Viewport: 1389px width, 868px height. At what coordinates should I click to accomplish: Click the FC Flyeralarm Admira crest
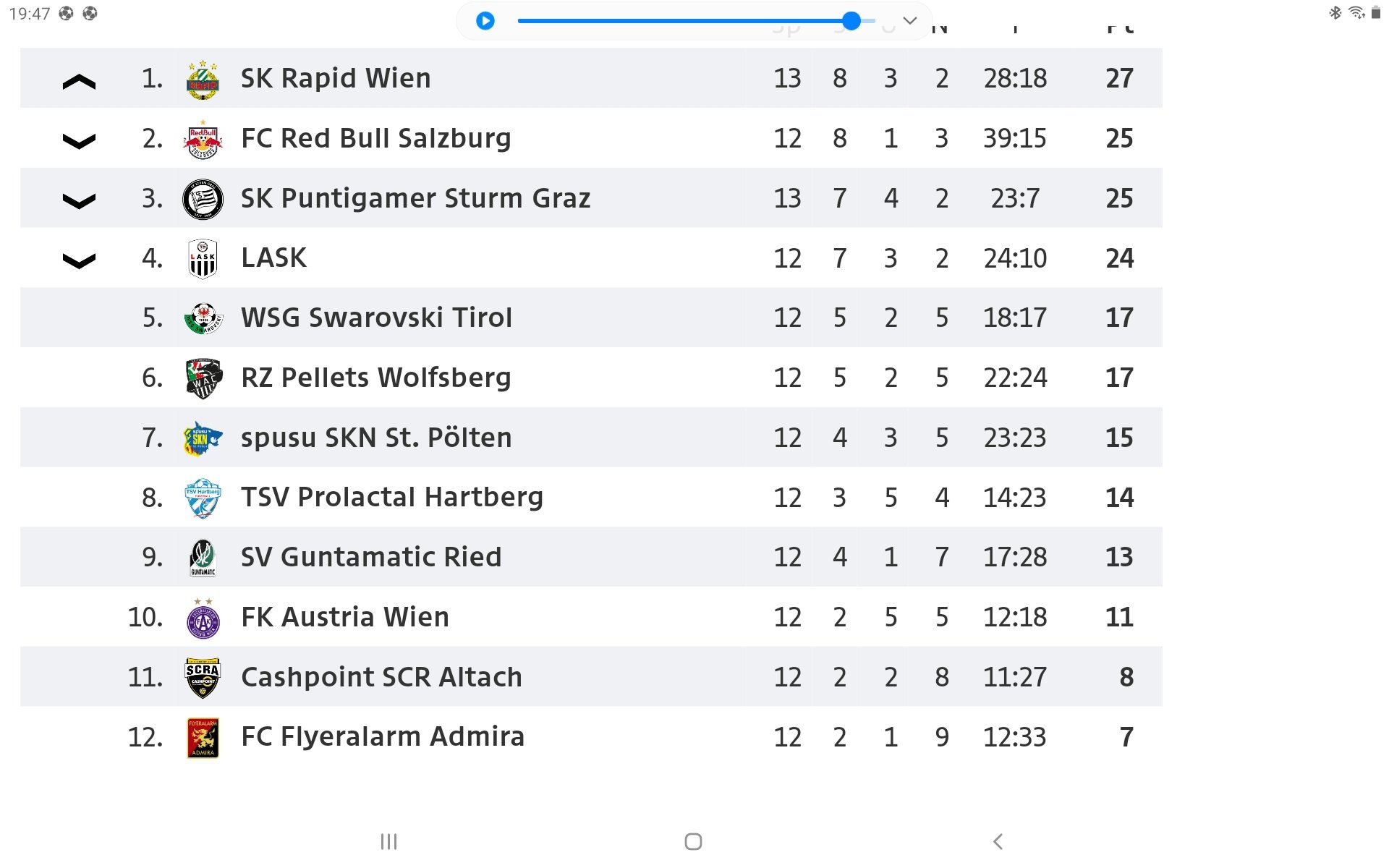(x=203, y=738)
